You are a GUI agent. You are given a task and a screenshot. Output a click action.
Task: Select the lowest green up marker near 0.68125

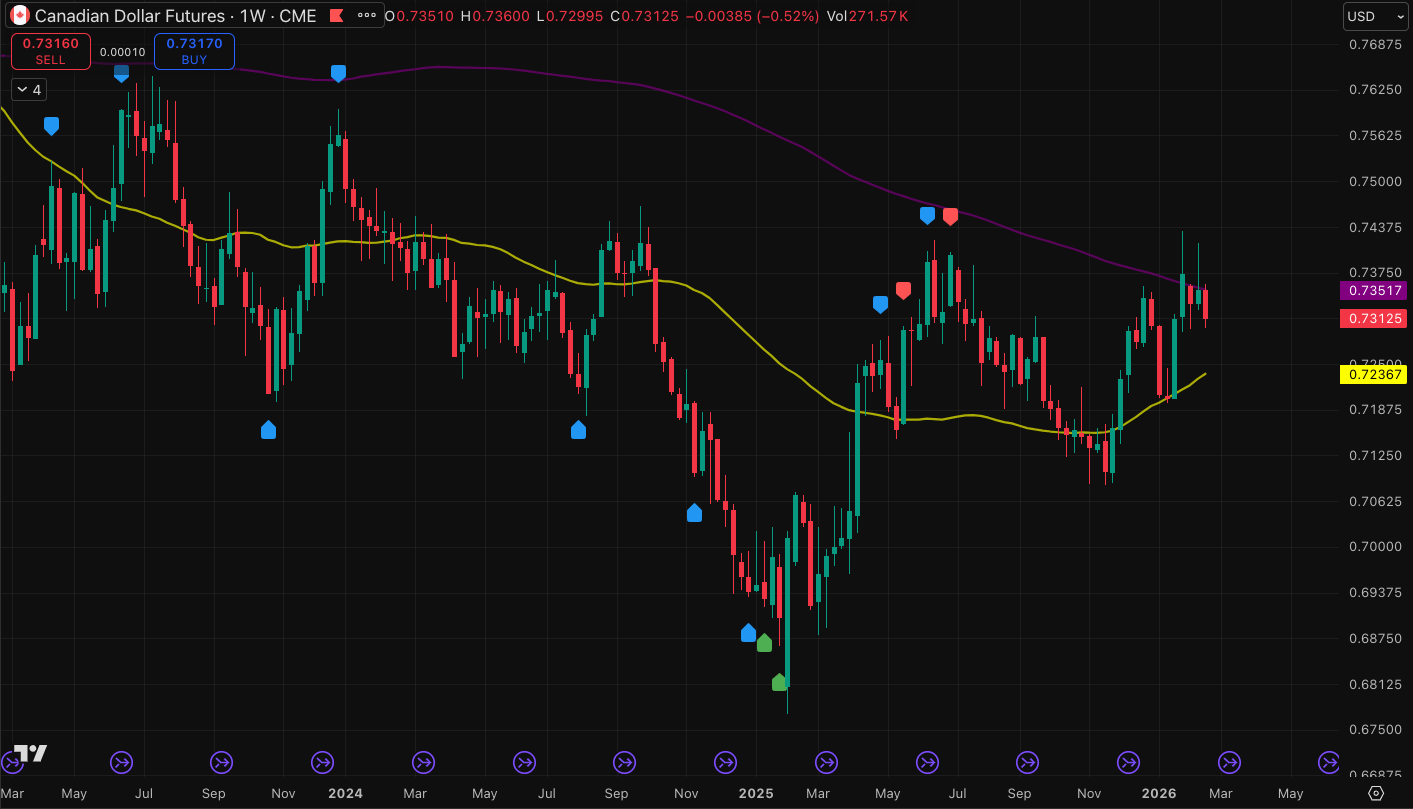[780, 682]
